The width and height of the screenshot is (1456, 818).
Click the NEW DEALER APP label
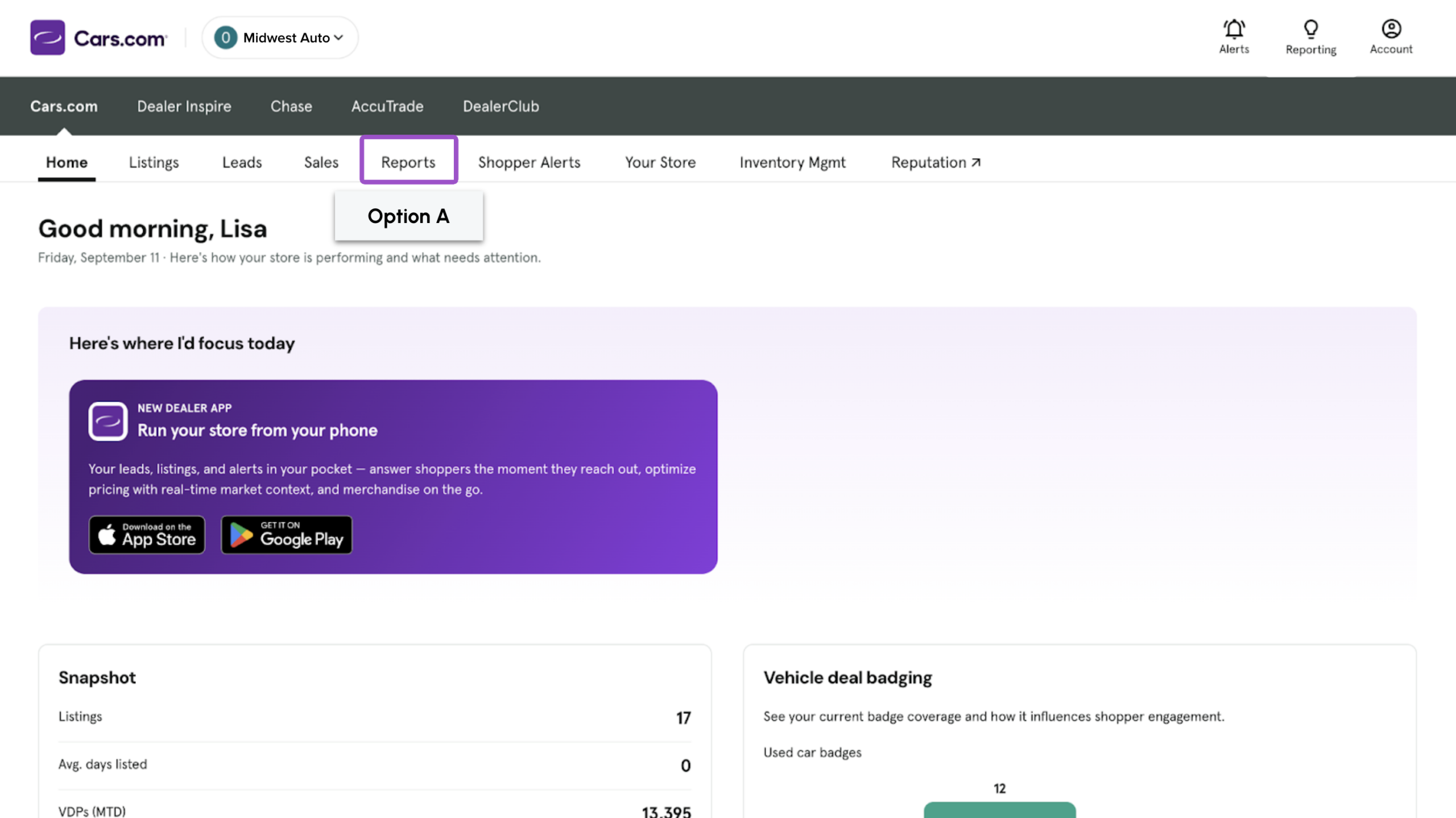(185, 408)
